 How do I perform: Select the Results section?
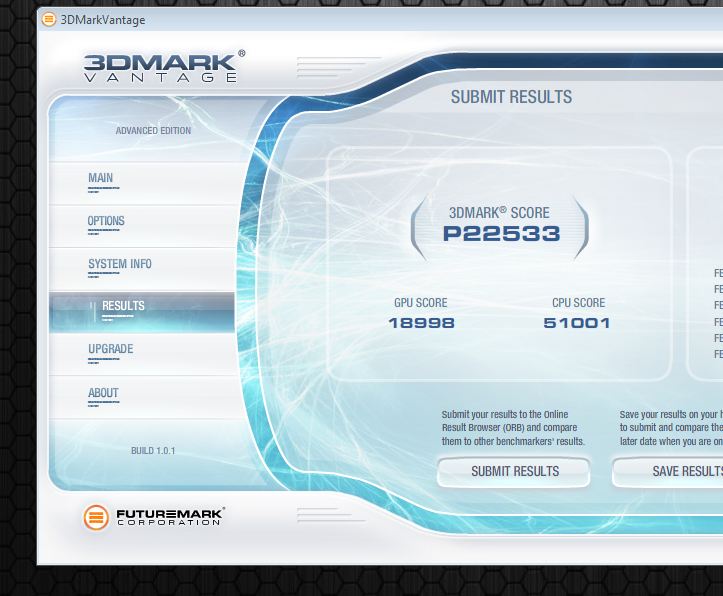pyautogui.click(x=141, y=312)
